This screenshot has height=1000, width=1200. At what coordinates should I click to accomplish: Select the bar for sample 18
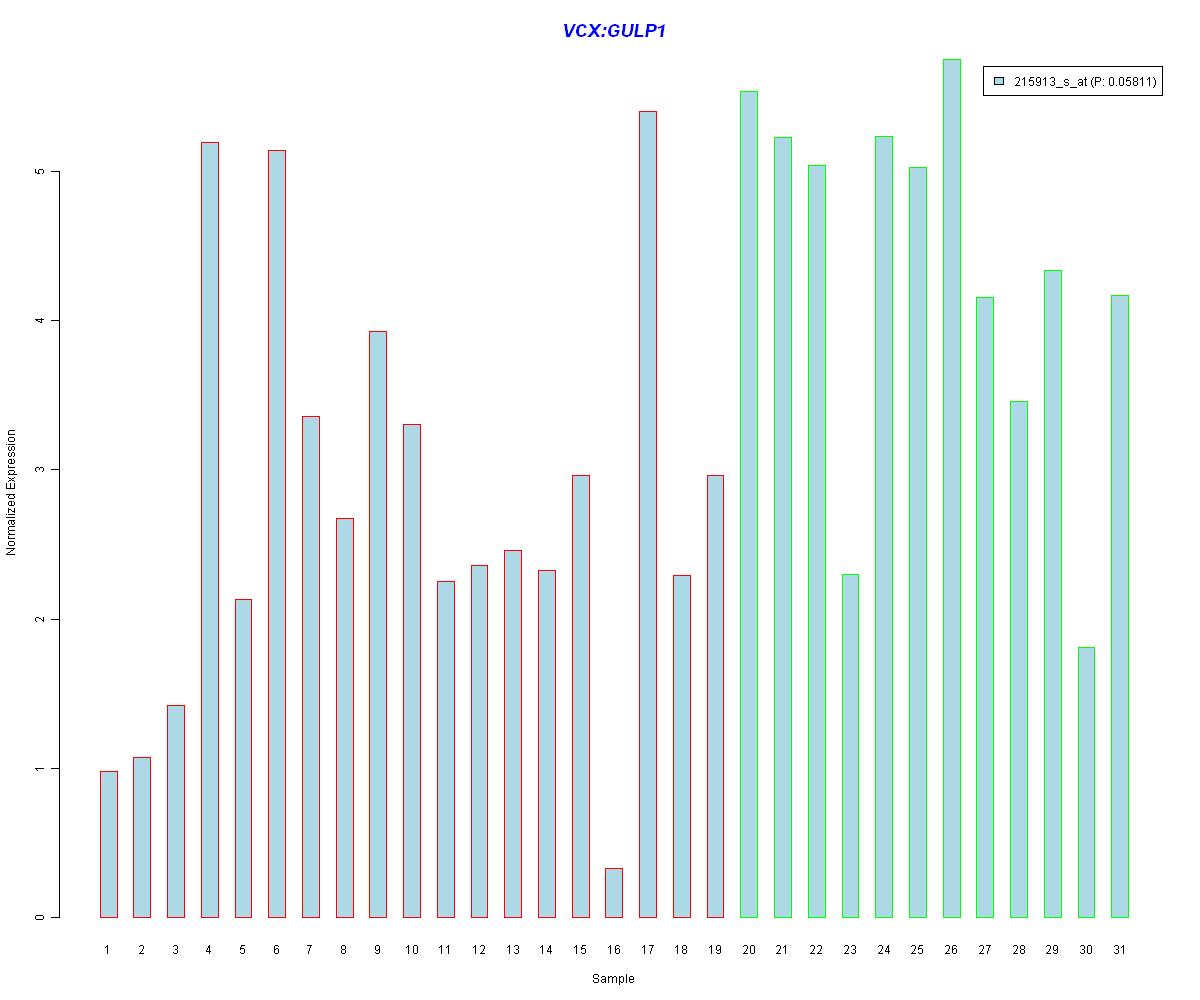[x=681, y=746]
